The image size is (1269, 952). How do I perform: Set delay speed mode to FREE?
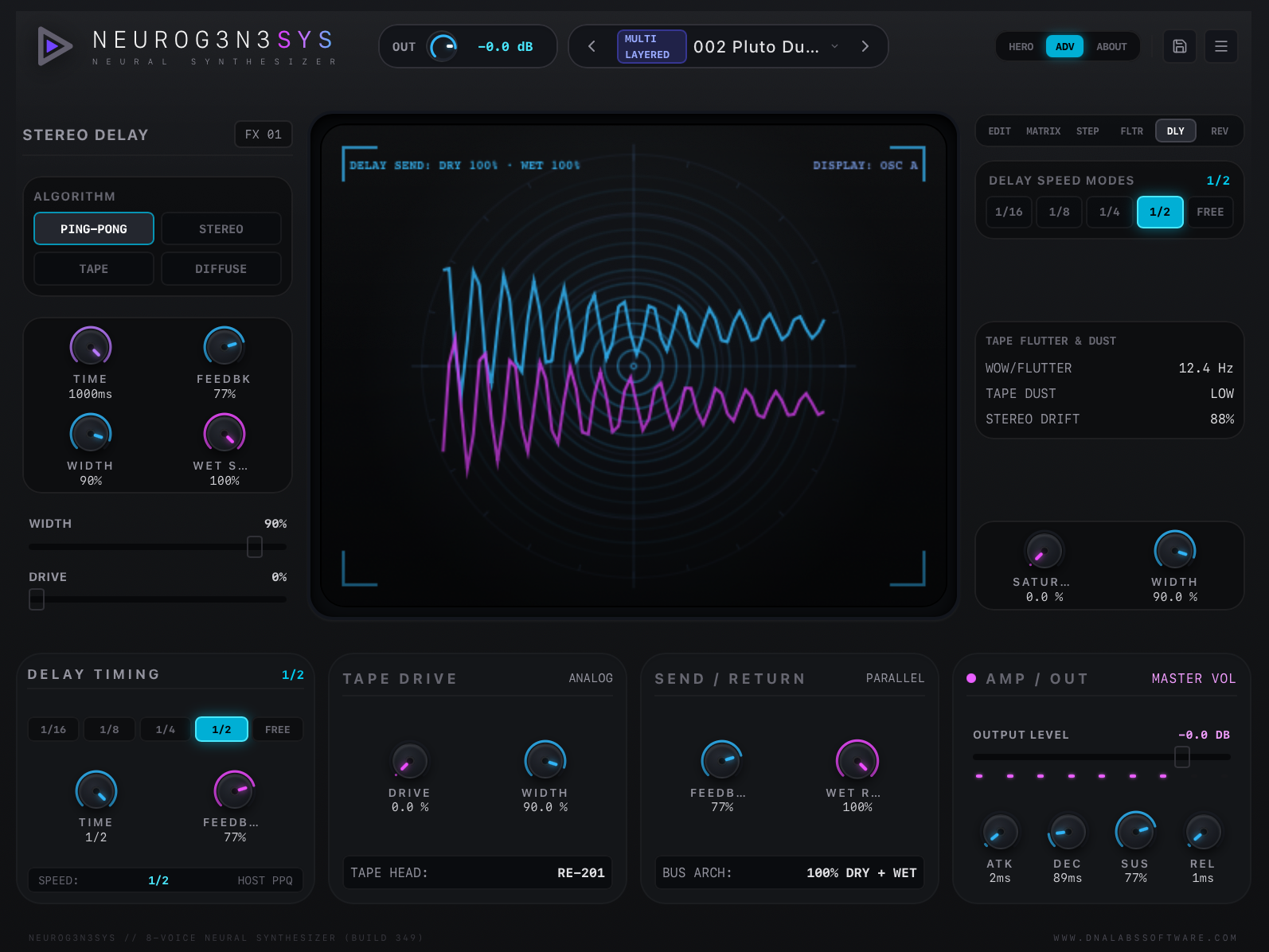1209,212
